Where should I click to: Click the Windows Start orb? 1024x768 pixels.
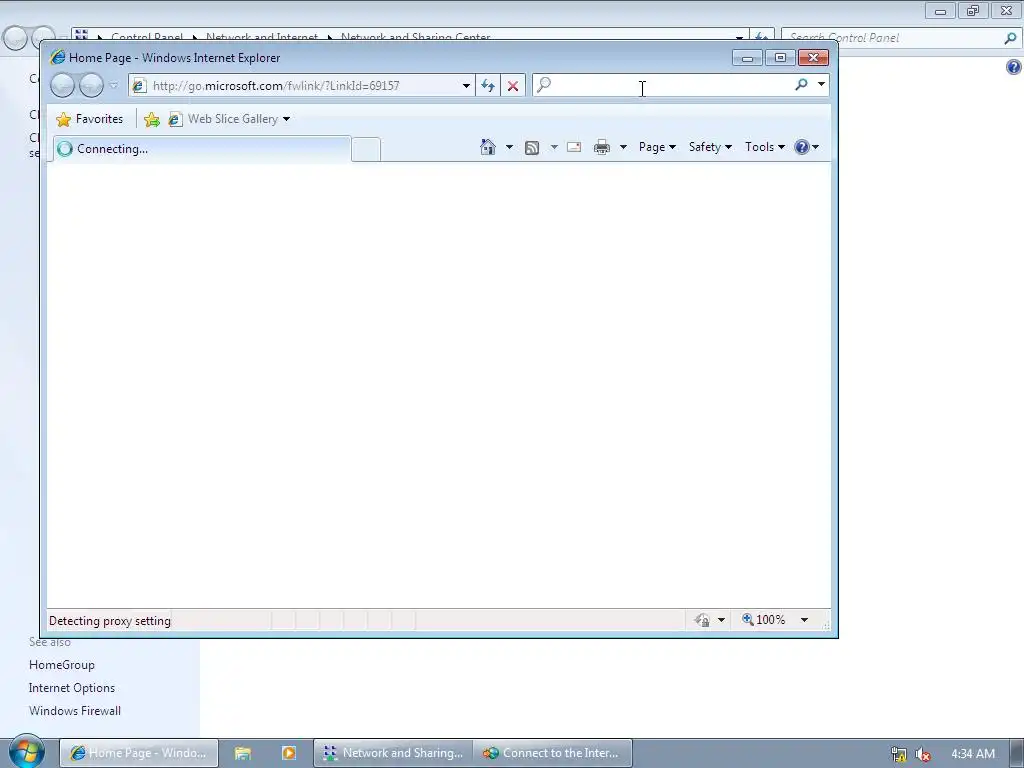27,752
